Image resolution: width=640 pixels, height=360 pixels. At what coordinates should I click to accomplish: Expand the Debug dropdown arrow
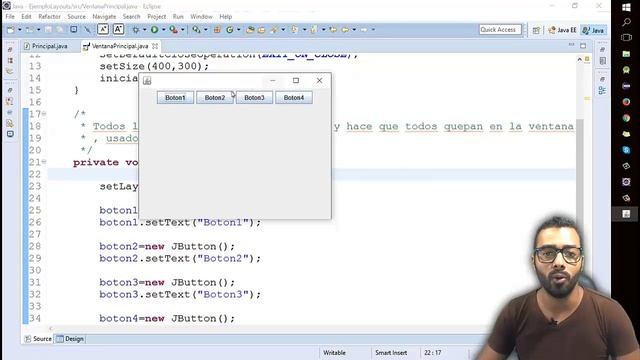pyautogui.click(x=144, y=30)
